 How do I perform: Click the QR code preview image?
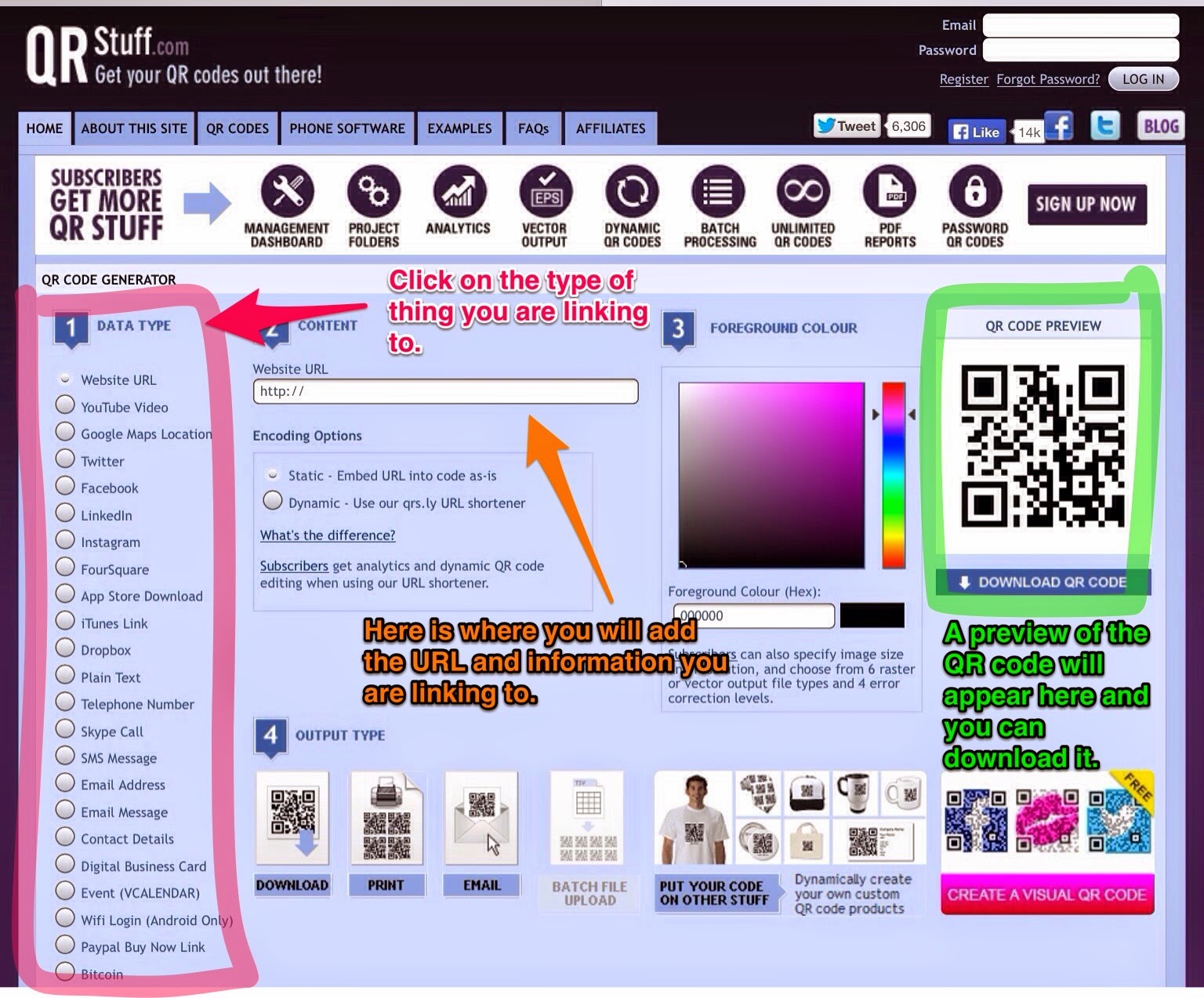coord(1043,445)
